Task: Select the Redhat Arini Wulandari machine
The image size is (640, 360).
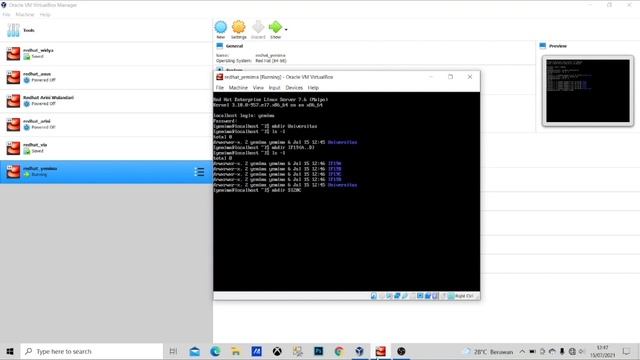Action: [106, 101]
